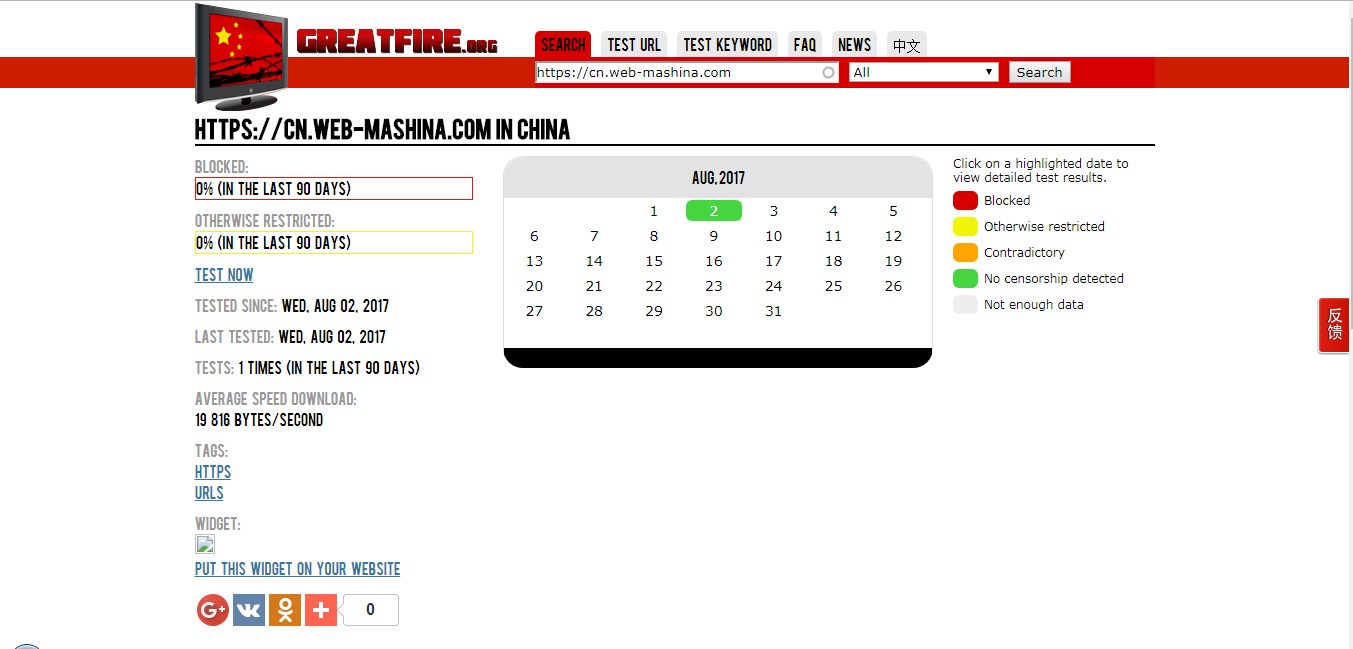Click the page heading HTTPS://CN.WEB-MASHINA.COM IN CHINA
Screen dimensions: 1353x649
pos(383,130)
